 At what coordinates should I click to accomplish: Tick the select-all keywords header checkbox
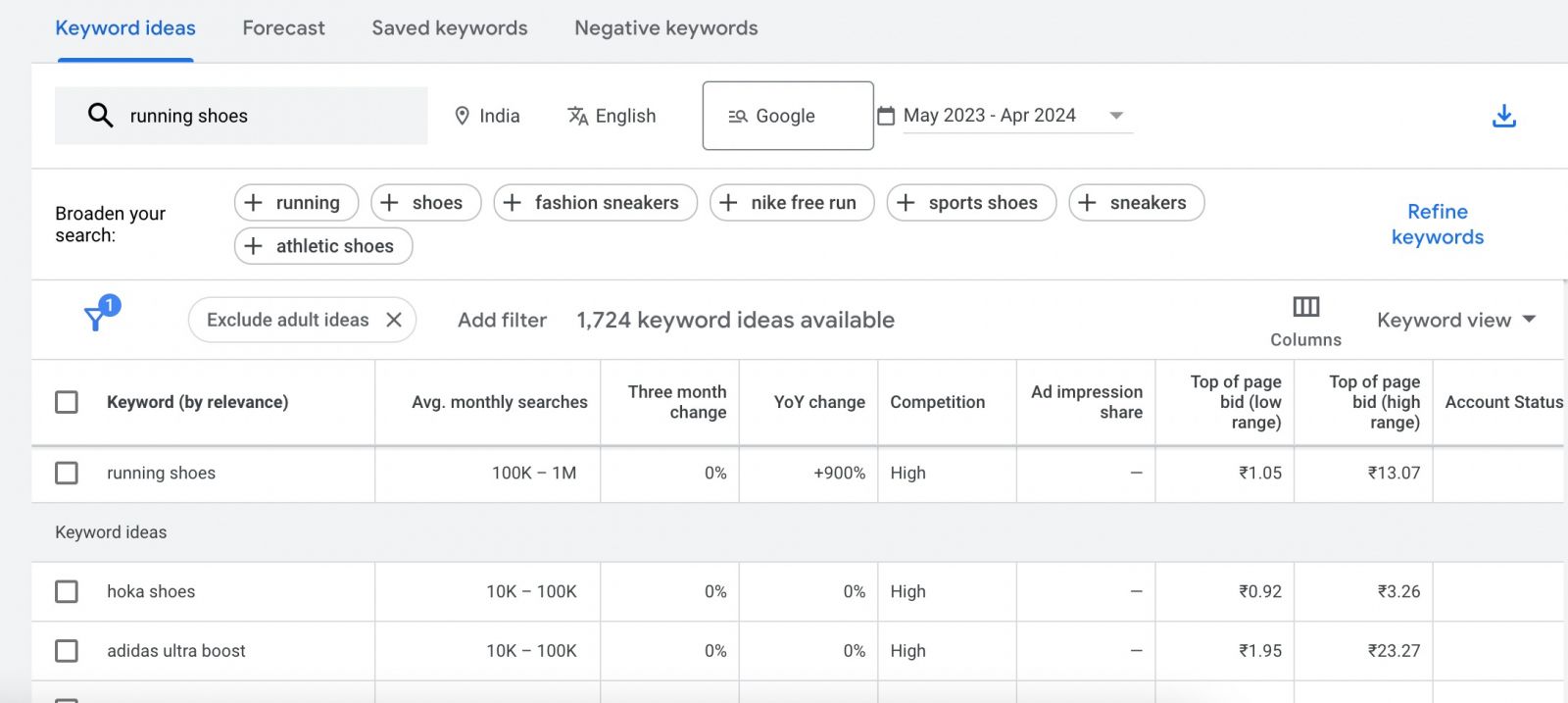click(x=67, y=402)
